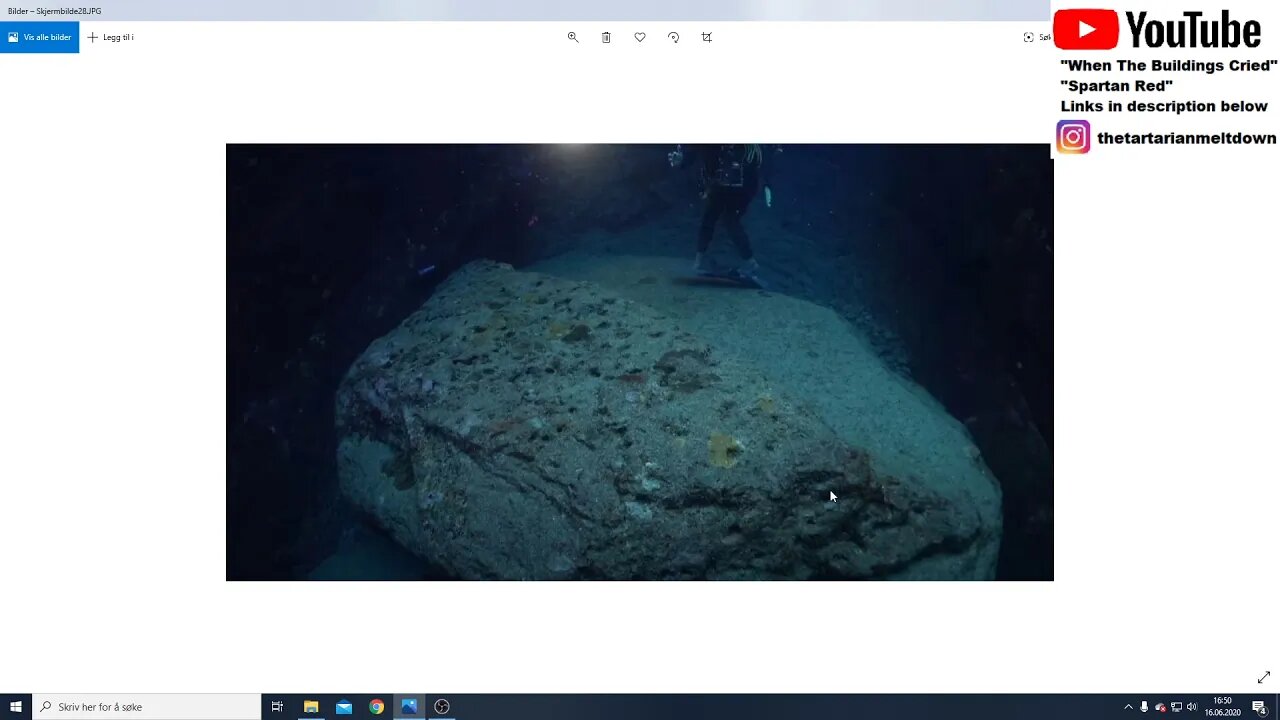Open the notification center with 4 notifications
The height and width of the screenshot is (720, 1280).
[x=1260, y=707]
